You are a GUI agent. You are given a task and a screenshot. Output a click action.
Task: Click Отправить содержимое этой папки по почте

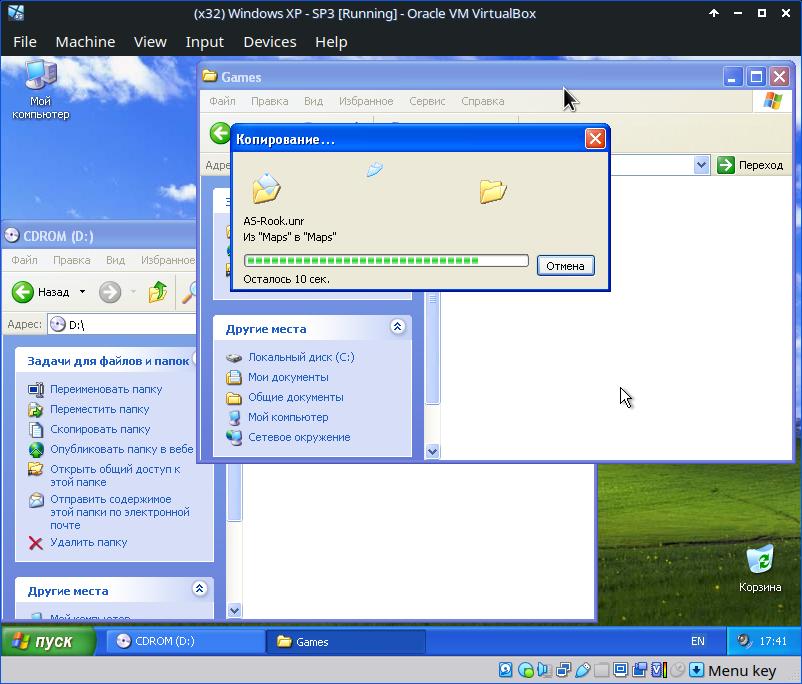coord(120,512)
